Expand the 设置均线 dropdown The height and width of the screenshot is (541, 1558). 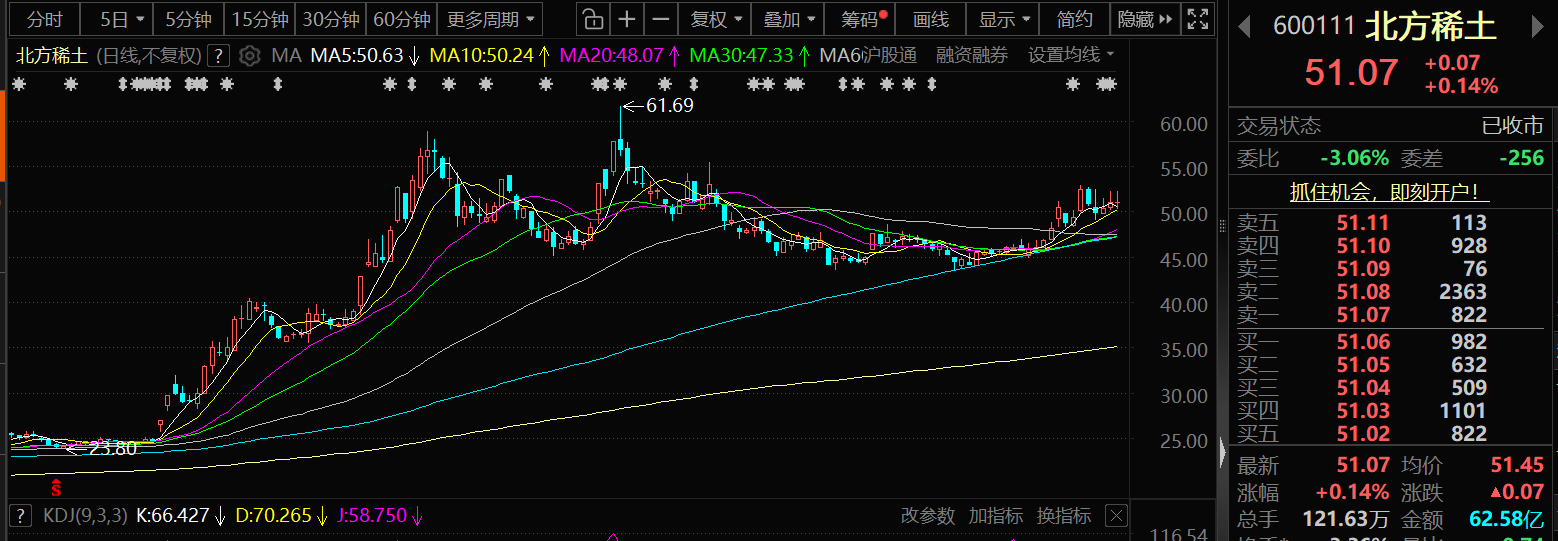(1071, 56)
